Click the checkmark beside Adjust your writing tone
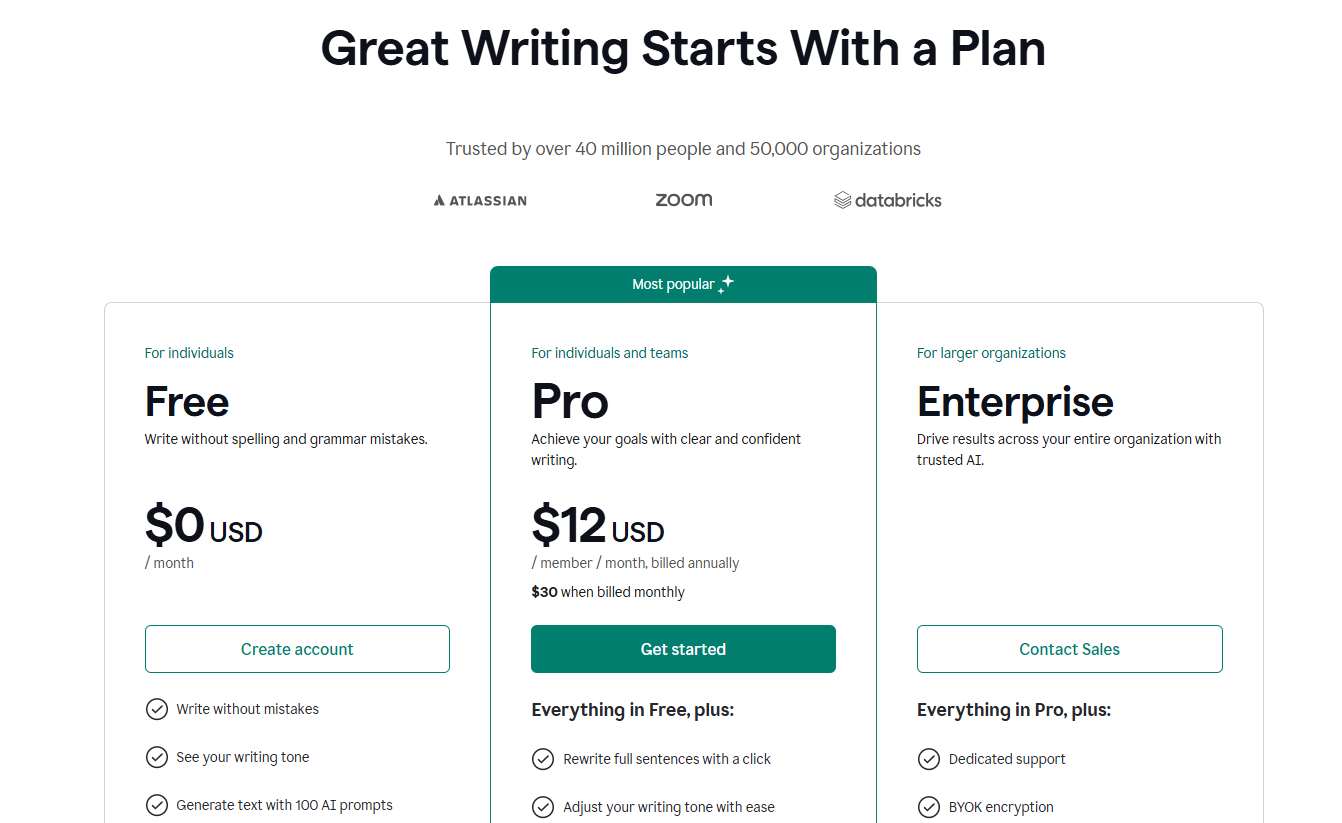Image resolution: width=1342 pixels, height=823 pixels. click(x=543, y=806)
